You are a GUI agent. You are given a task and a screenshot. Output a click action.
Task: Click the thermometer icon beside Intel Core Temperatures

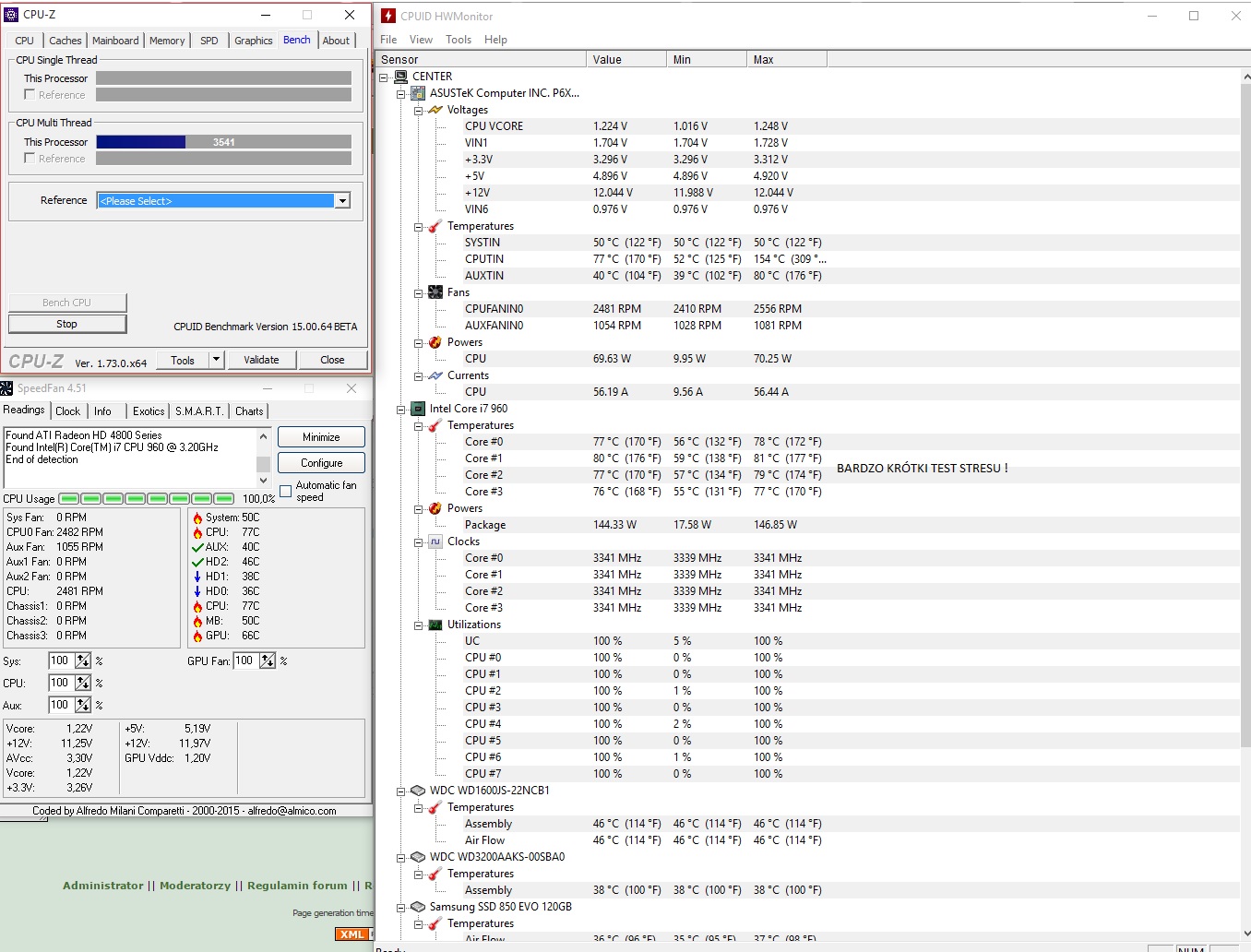point(435,425)
